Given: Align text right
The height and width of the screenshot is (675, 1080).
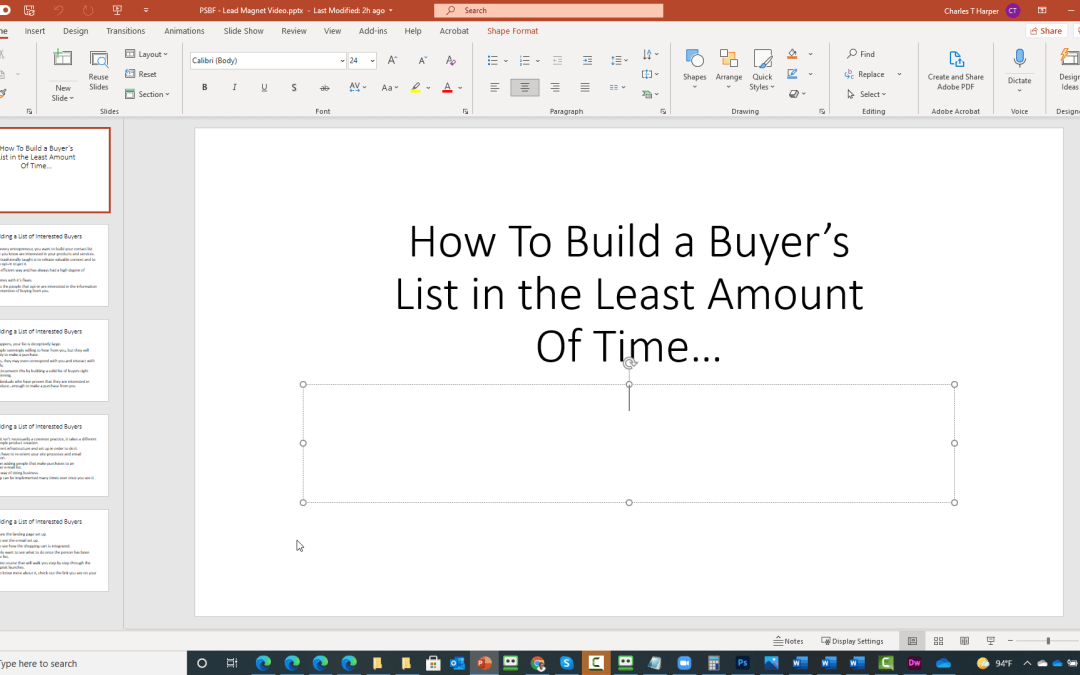Looking at the screenshot, I should (x=554, y=87).
